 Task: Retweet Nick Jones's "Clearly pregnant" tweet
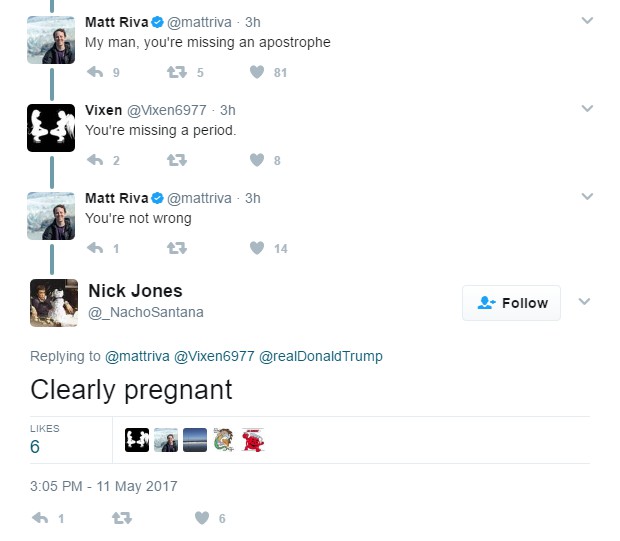point(121,518)
